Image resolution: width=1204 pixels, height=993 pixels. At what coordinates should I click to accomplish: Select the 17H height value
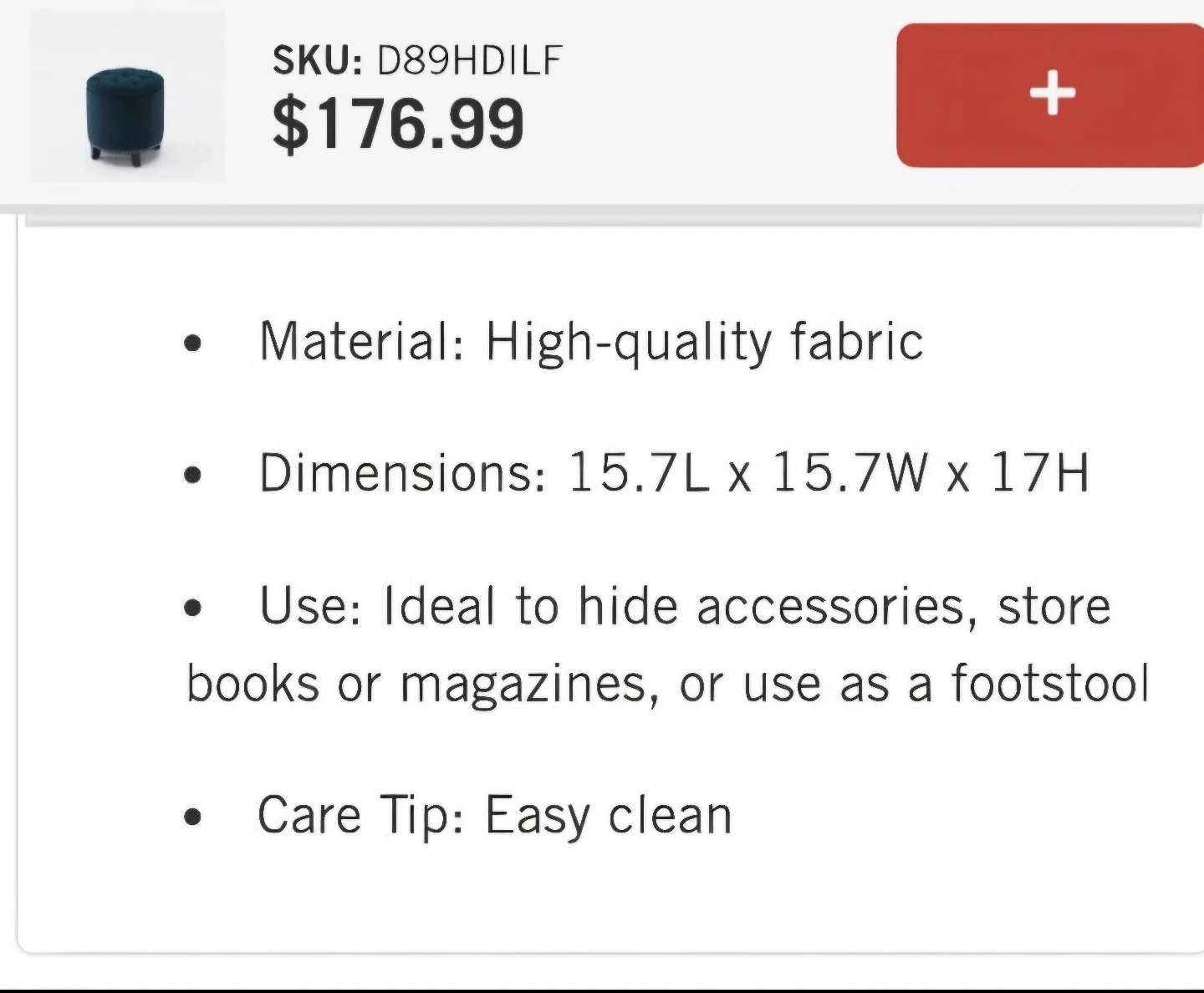point(1040,472)
